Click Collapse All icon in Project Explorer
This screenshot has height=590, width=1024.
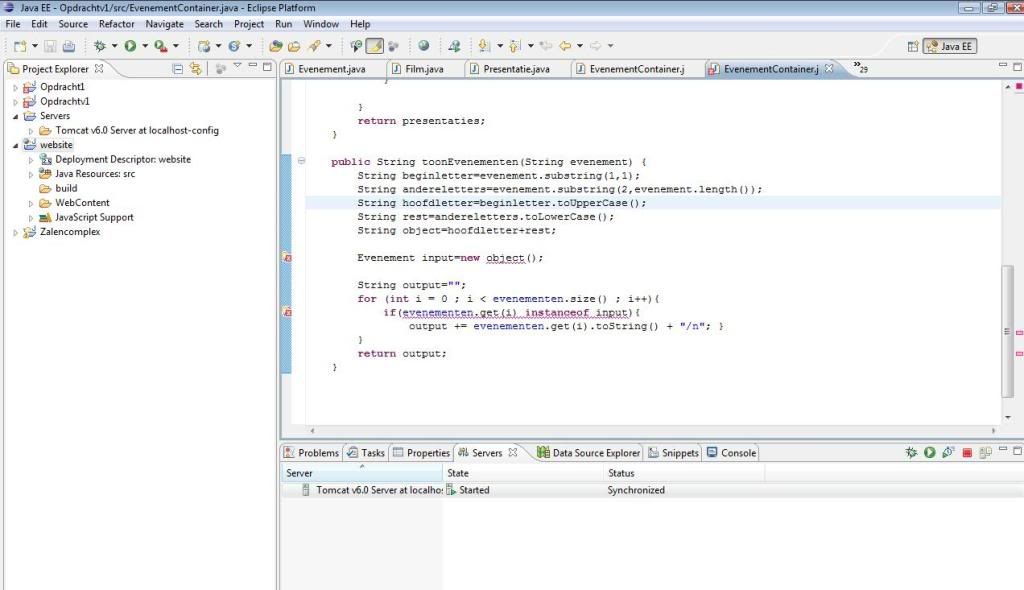(177, 69)
